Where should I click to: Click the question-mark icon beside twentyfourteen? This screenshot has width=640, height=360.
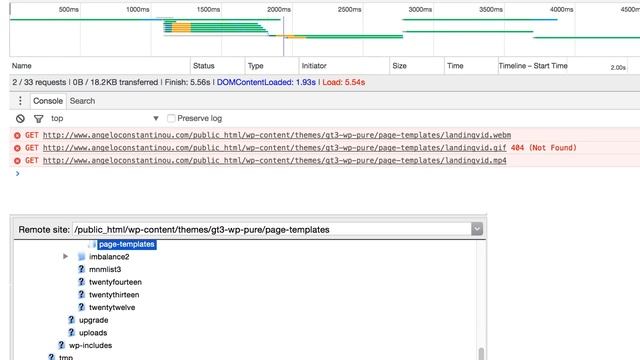pyautogui.click(x=81, y=282)
